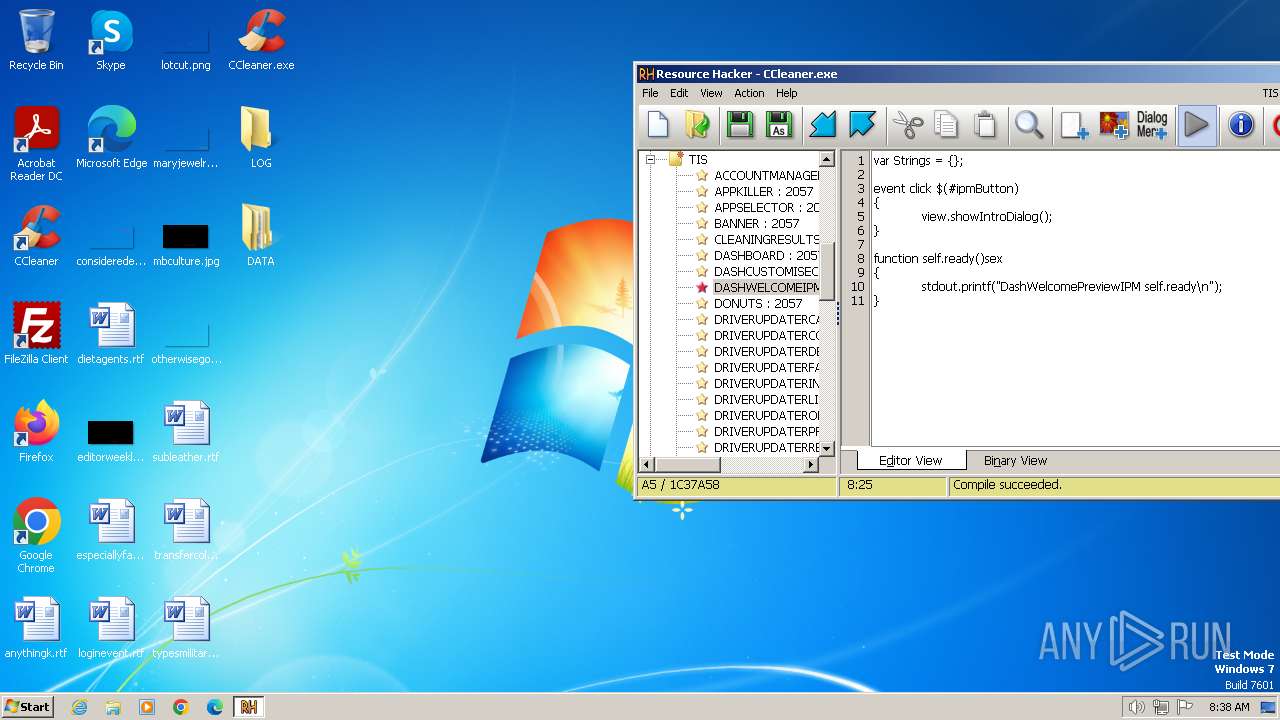Click the tree horizontal scroll left arrow

pos(646,465)
